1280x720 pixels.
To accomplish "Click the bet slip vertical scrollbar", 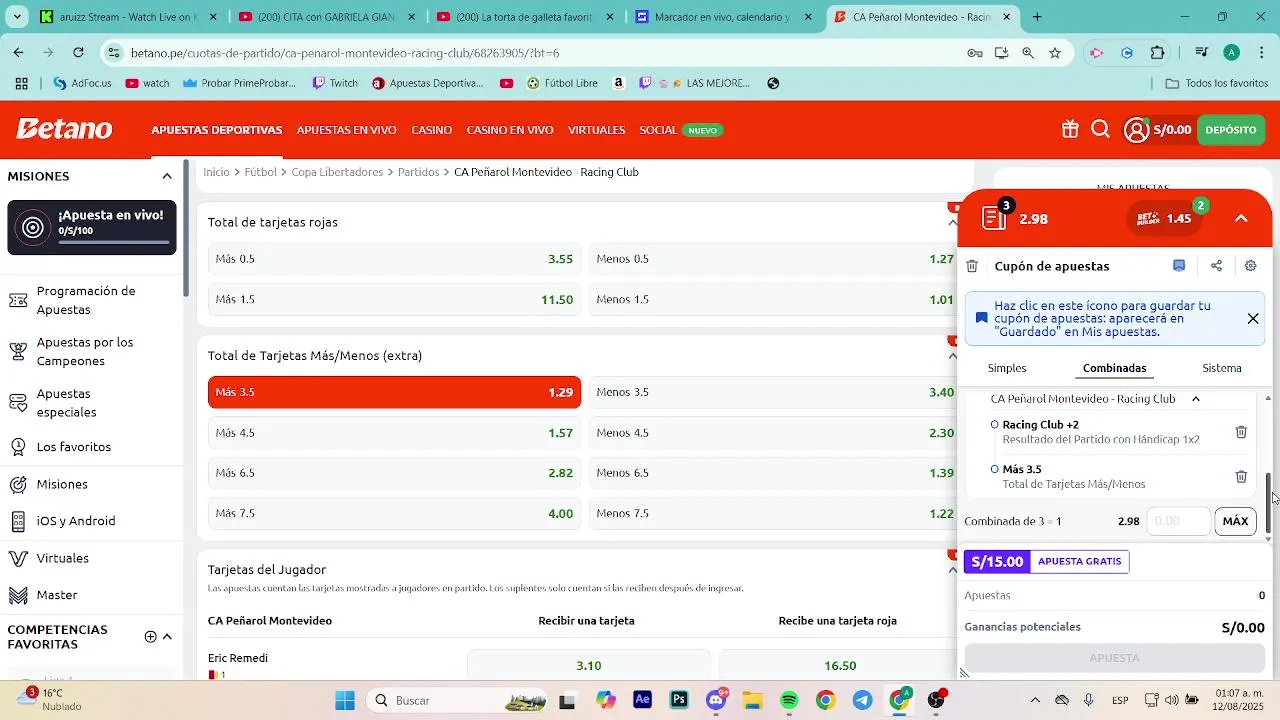I will (x=1269, y=504).
